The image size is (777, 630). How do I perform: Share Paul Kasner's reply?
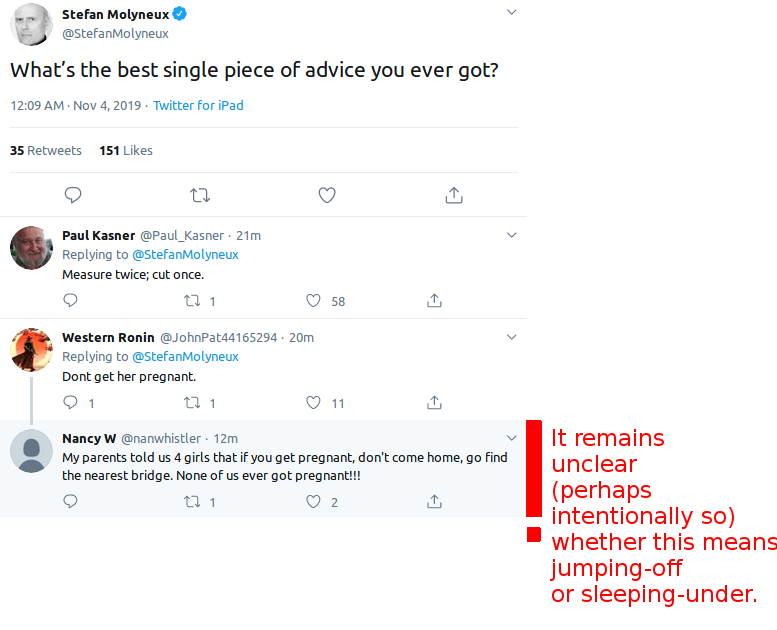pyautogui.click(x=434, y=300)
